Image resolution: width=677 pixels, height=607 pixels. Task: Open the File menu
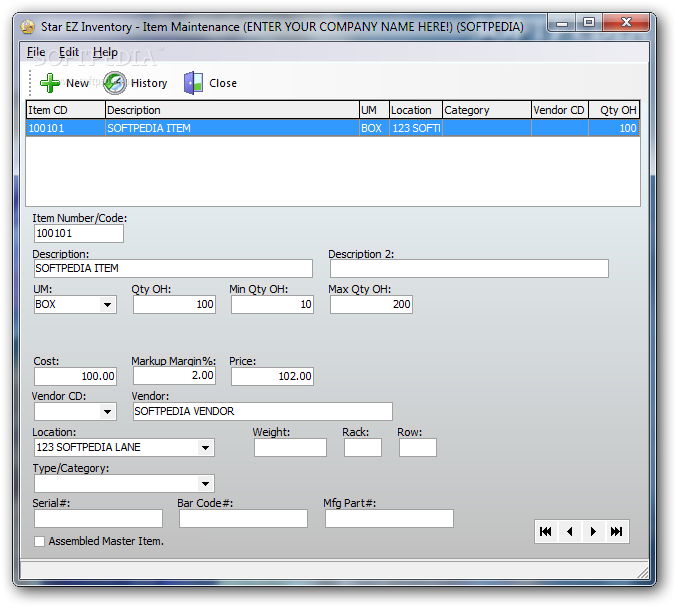coord(36,52)
